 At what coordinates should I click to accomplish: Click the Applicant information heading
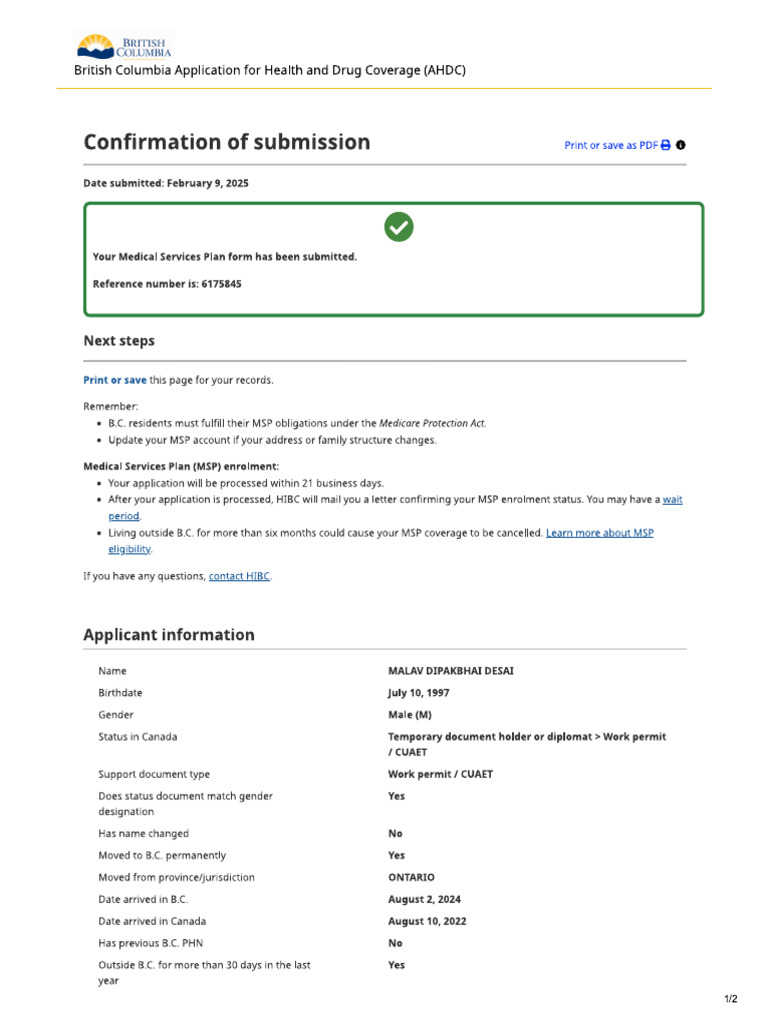[169, 635]
